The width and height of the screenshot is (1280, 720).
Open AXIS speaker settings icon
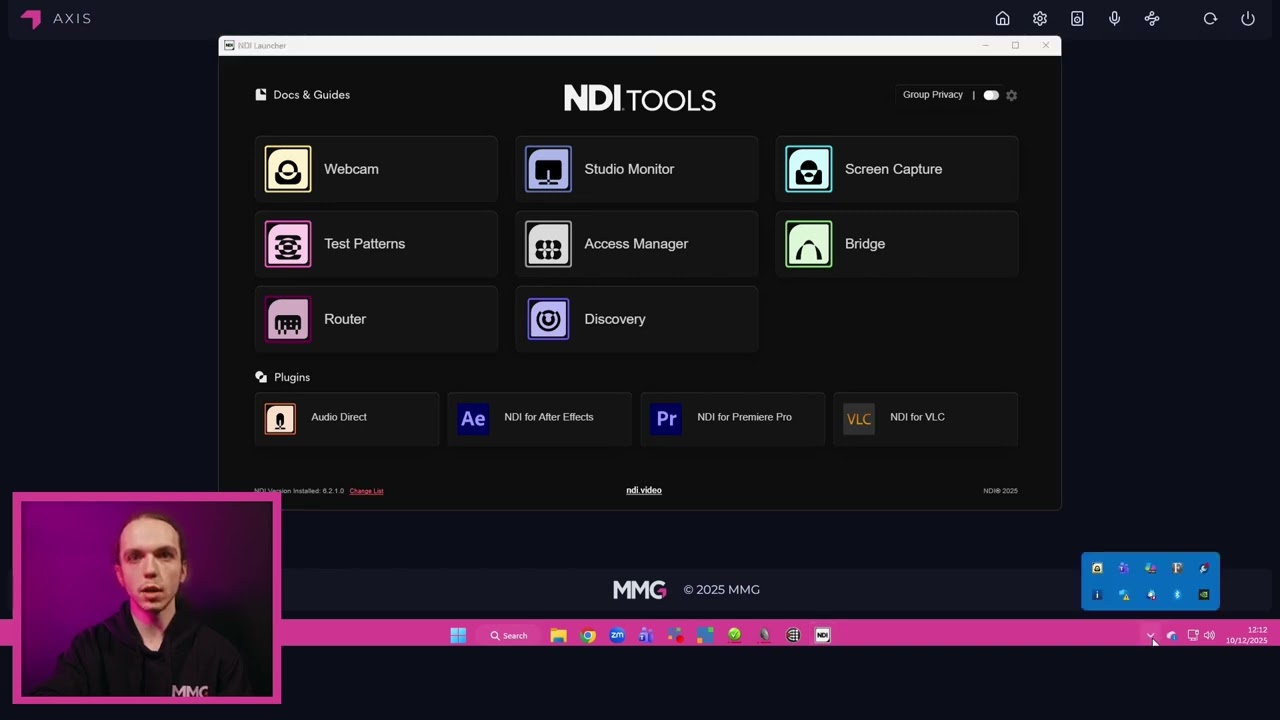[x=1077, y=18]
